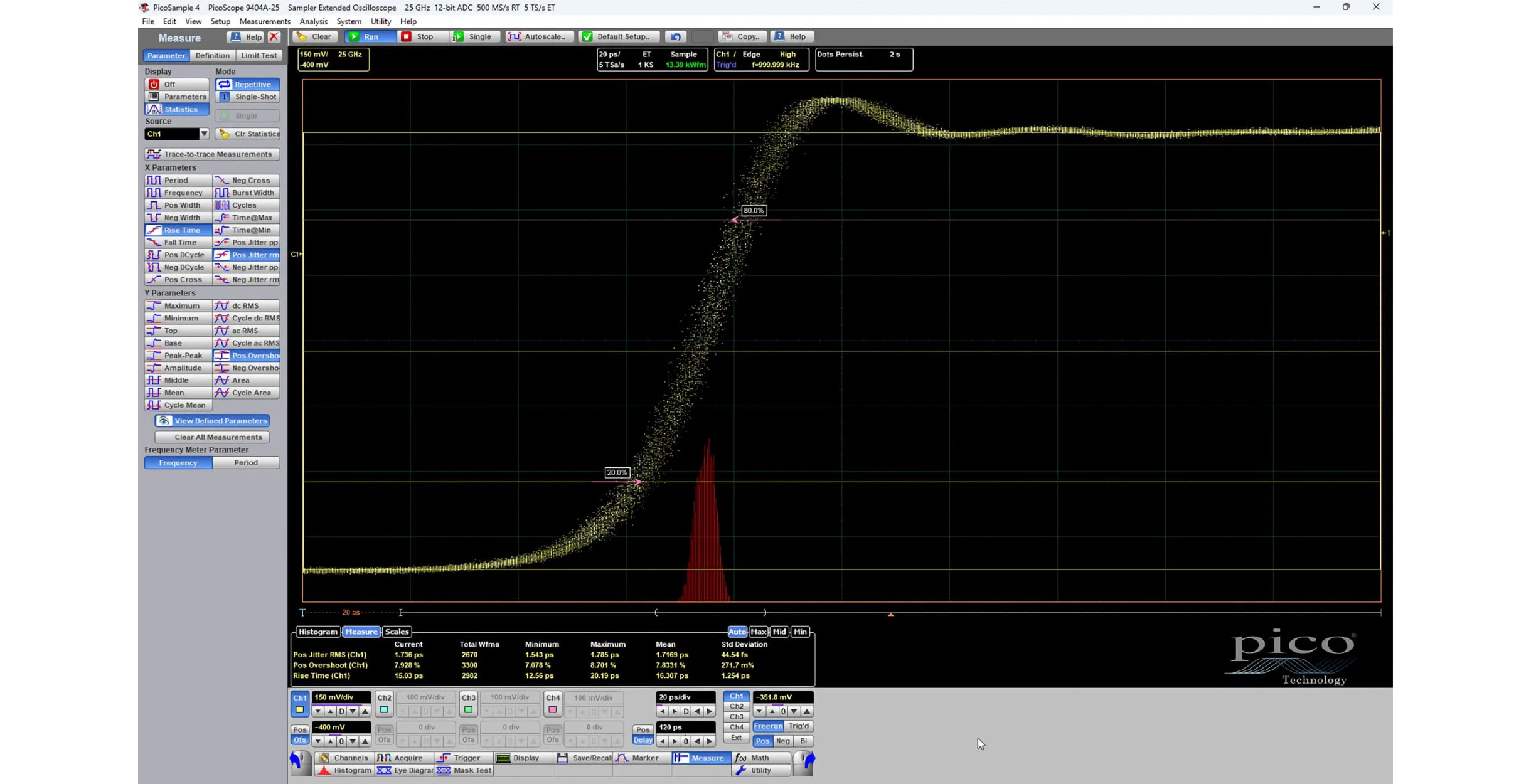The width and height of the screenshot is (1531, 784).
Task: Decrease Ch1 offset with first down arrow
Action: (x=318, y=741)
